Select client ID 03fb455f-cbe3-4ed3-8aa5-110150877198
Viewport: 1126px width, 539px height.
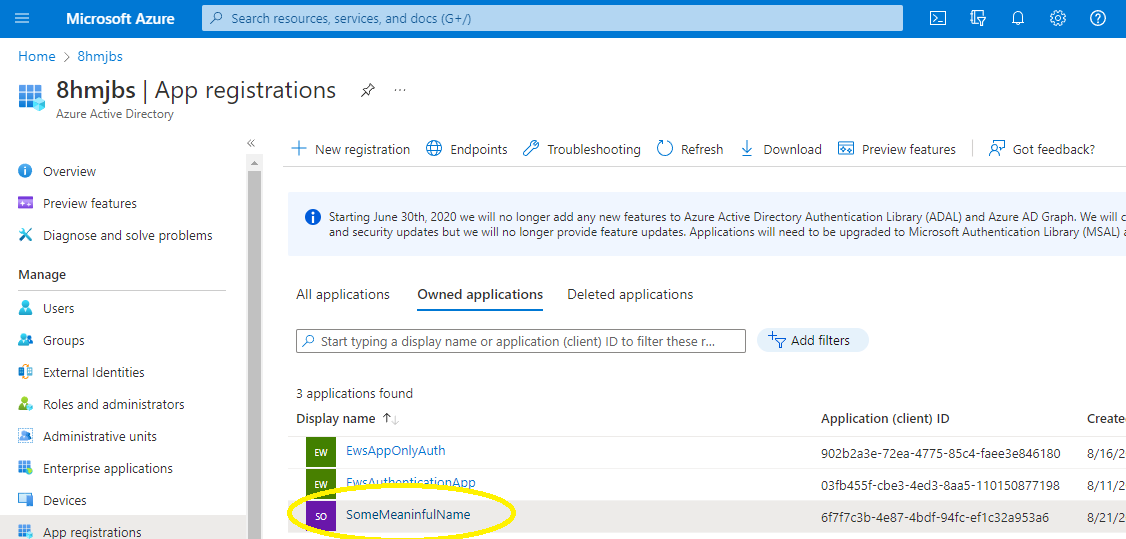(939, 486)
